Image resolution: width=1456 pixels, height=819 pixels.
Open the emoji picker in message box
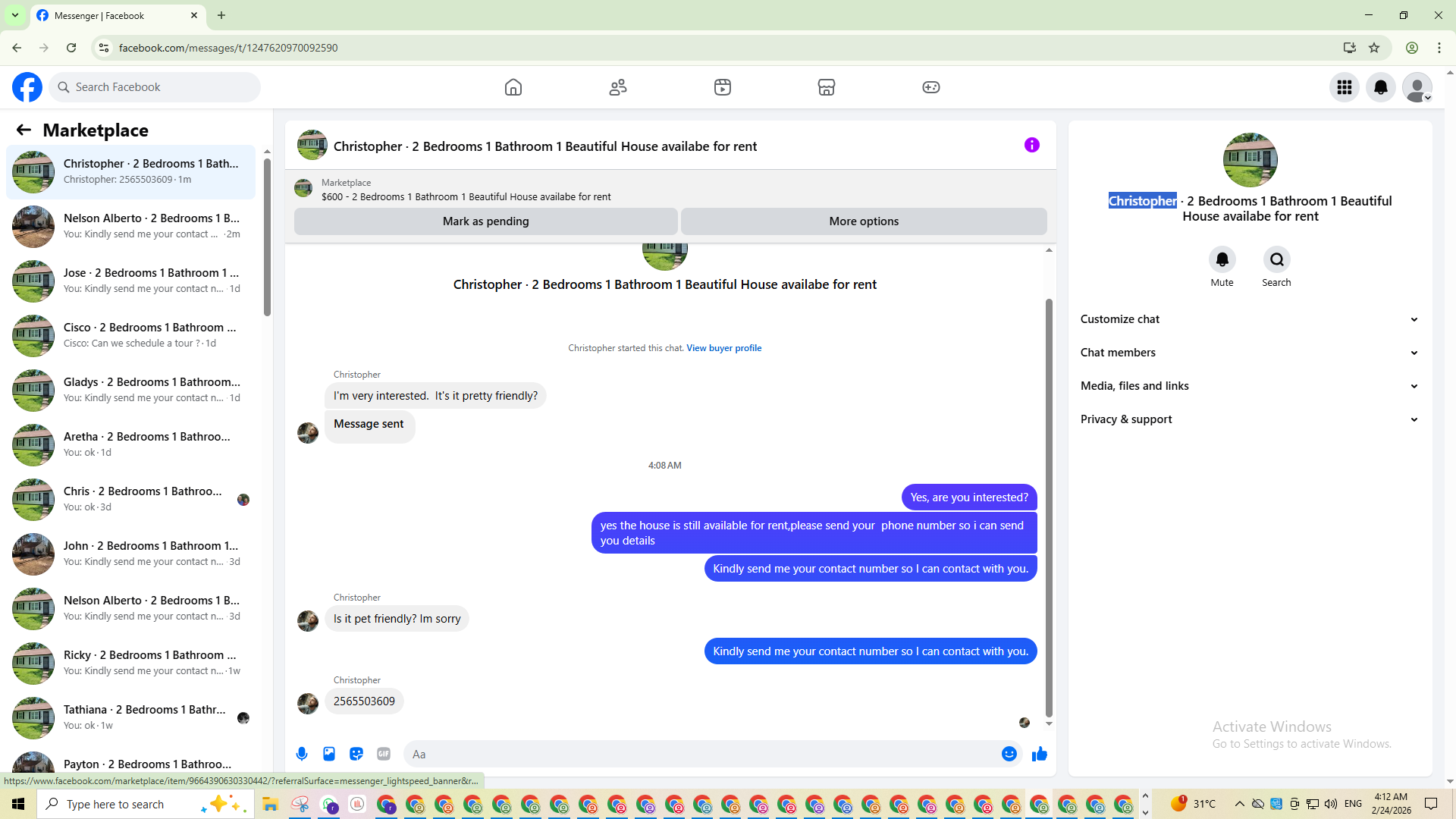pos(1009,754)
